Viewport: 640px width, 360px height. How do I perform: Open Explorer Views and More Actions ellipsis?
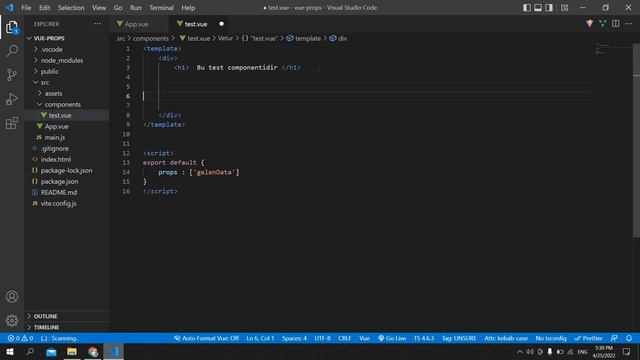click(x=97, y=24)
